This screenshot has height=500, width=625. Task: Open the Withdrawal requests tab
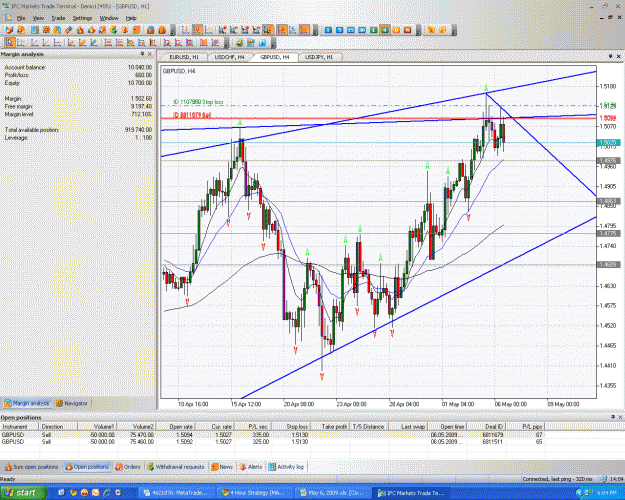(x=175, y=467)
